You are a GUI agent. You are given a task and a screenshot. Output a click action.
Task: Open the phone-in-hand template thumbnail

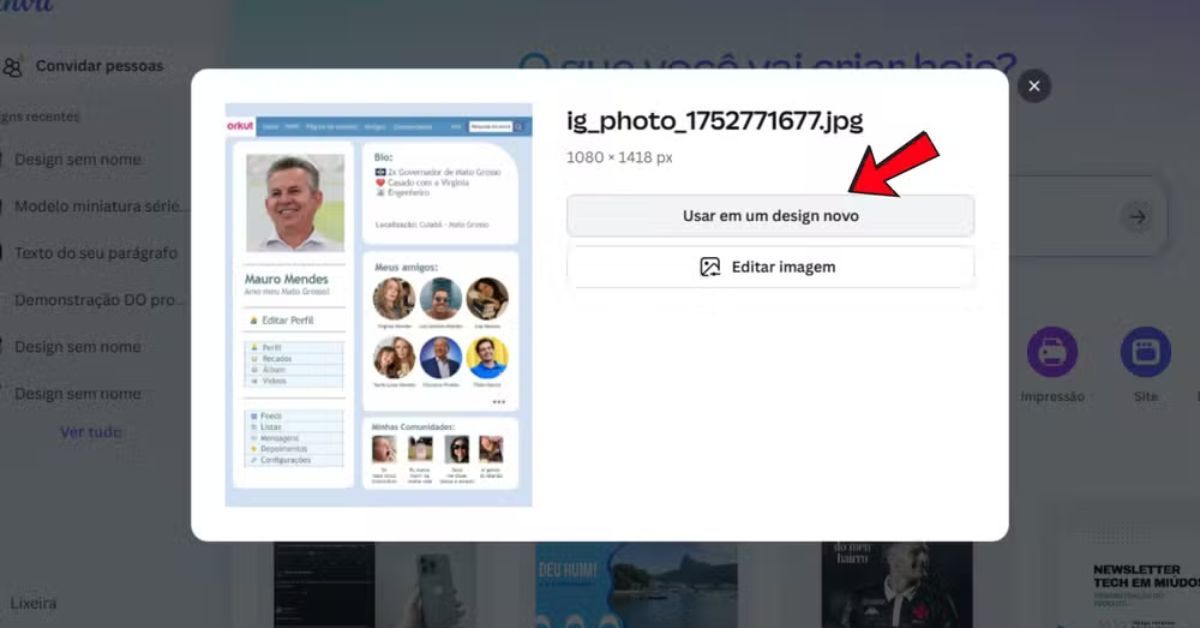426,585
